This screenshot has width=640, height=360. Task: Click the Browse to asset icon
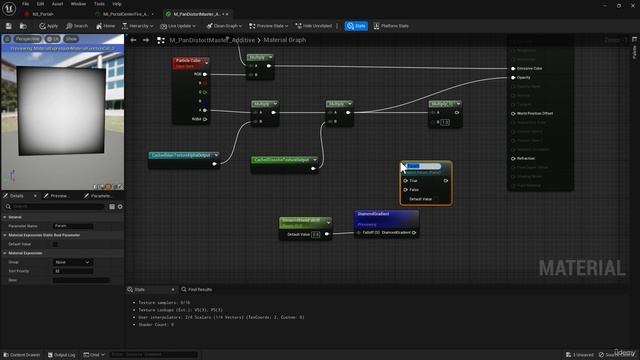23,26
